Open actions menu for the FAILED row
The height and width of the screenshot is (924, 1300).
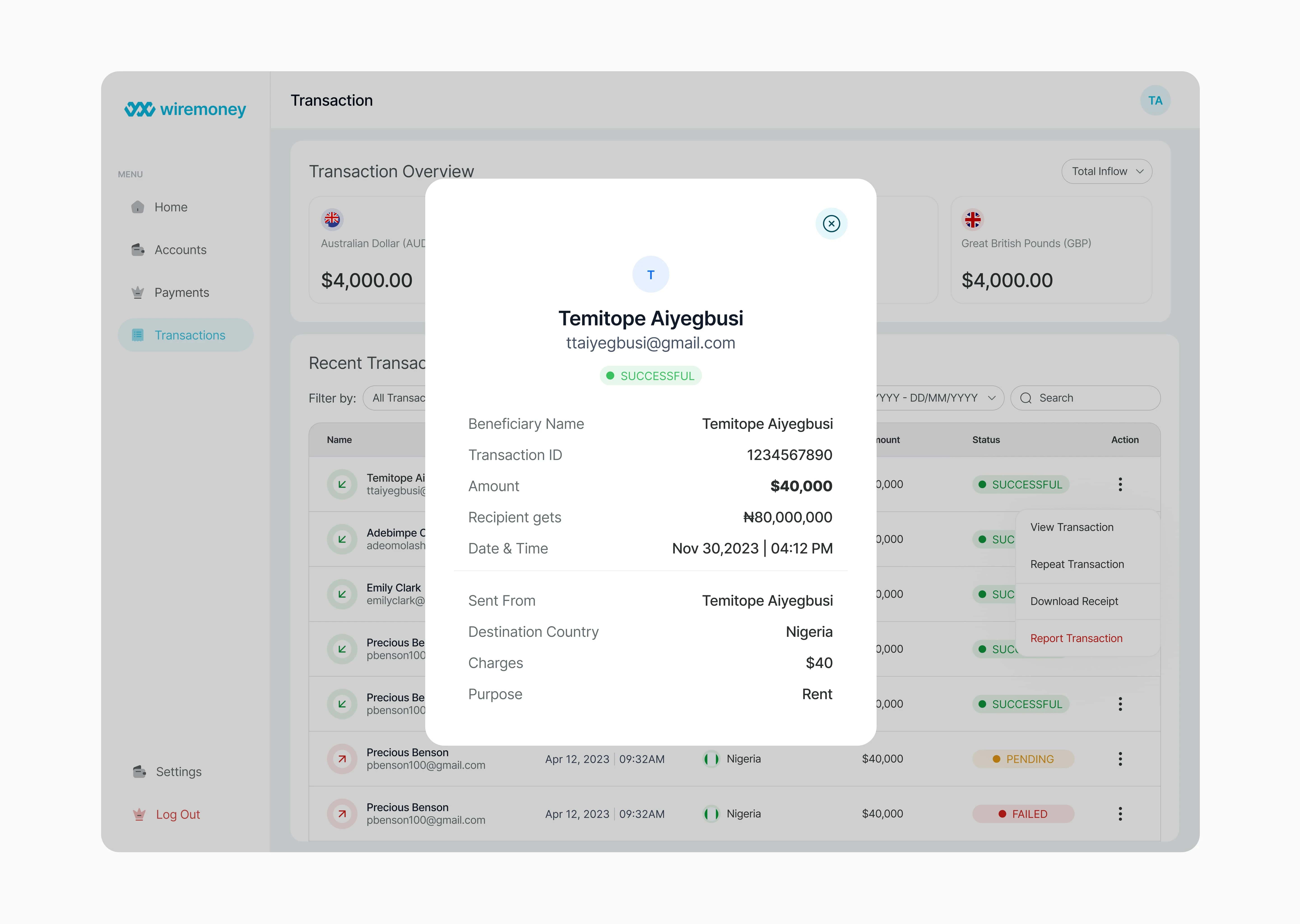pyautogui.click(x=1120, y=814)
